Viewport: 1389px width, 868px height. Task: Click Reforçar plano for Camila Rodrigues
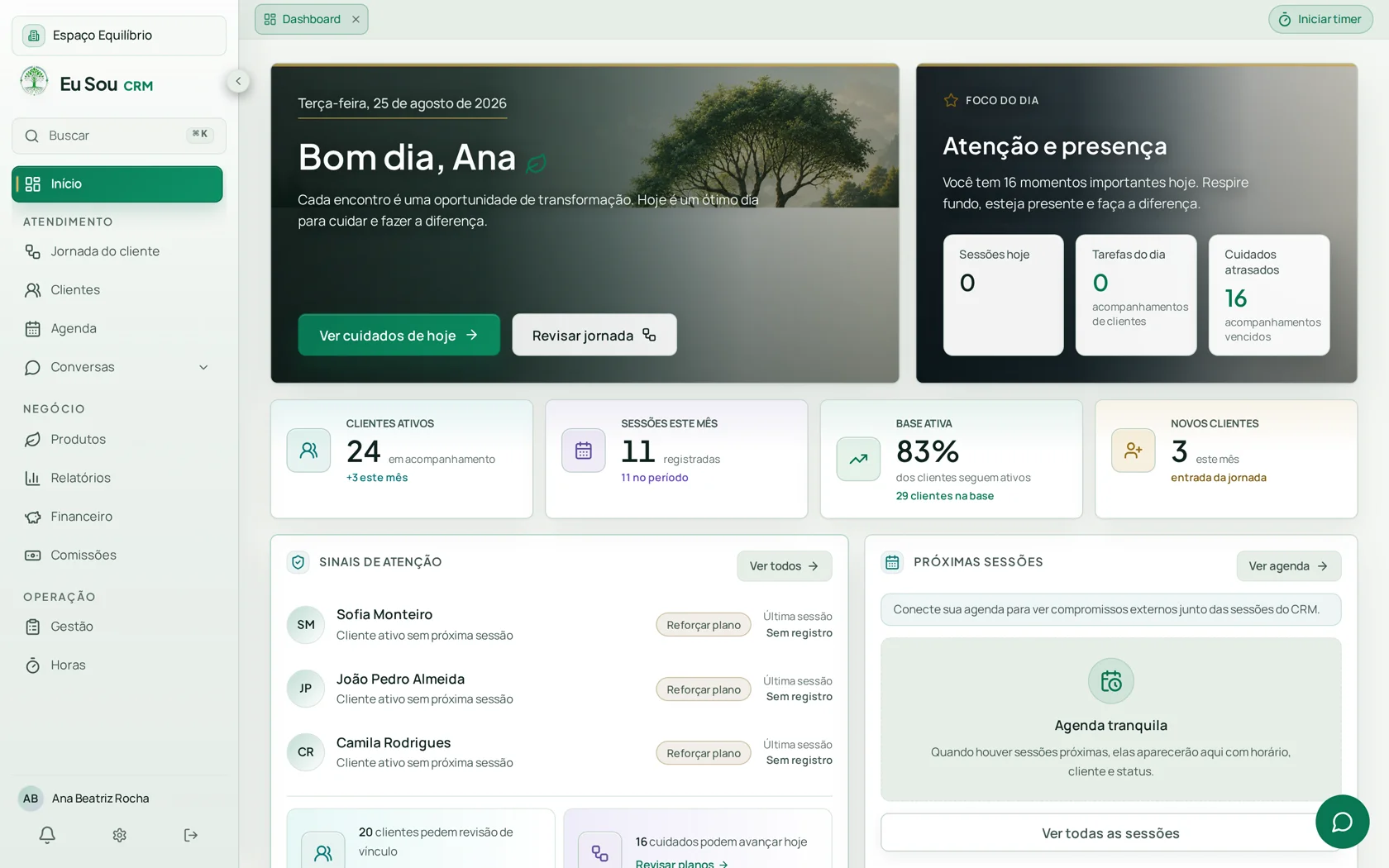coord(704,753)
